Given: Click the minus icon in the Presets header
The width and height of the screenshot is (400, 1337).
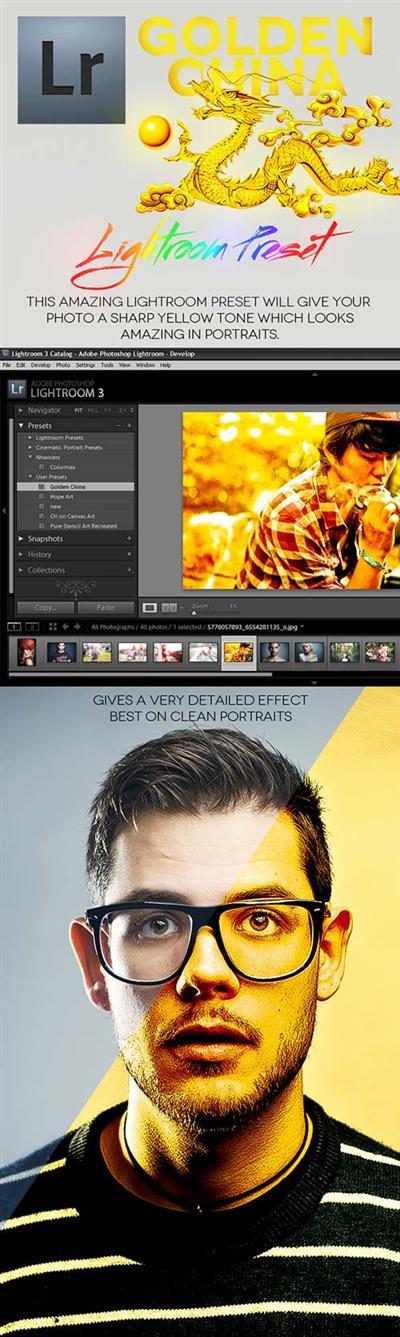Looking at the screenshot, I should 117,425.
